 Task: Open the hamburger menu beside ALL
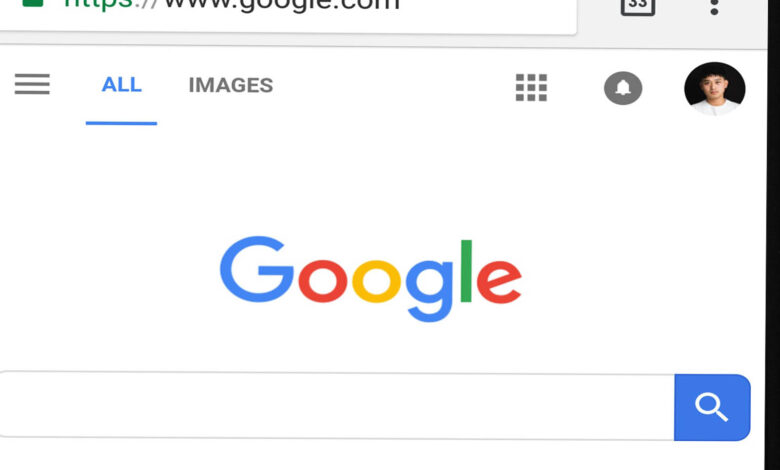[32, 84]
